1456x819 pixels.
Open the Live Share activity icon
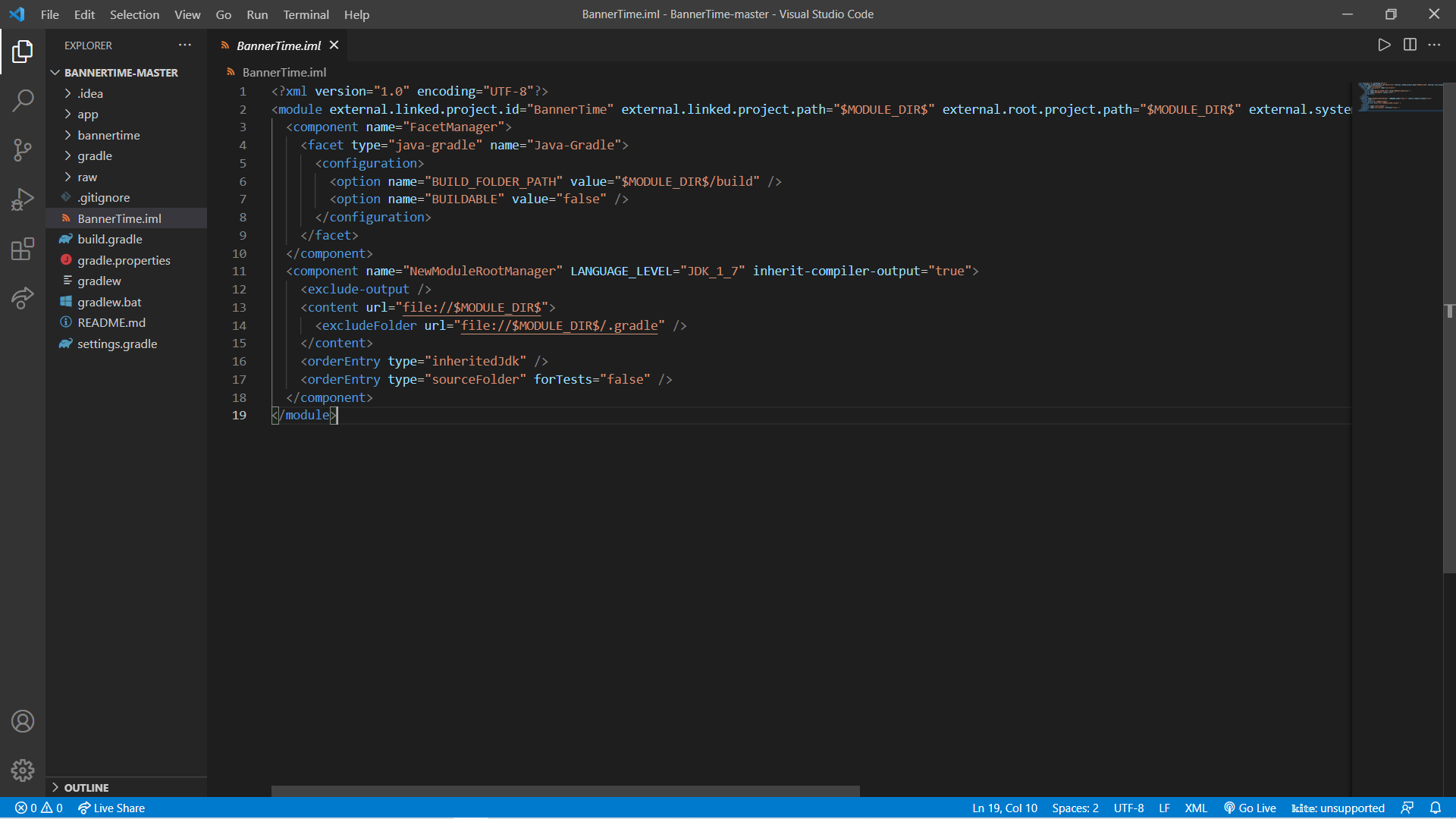[x=23, y=298]
